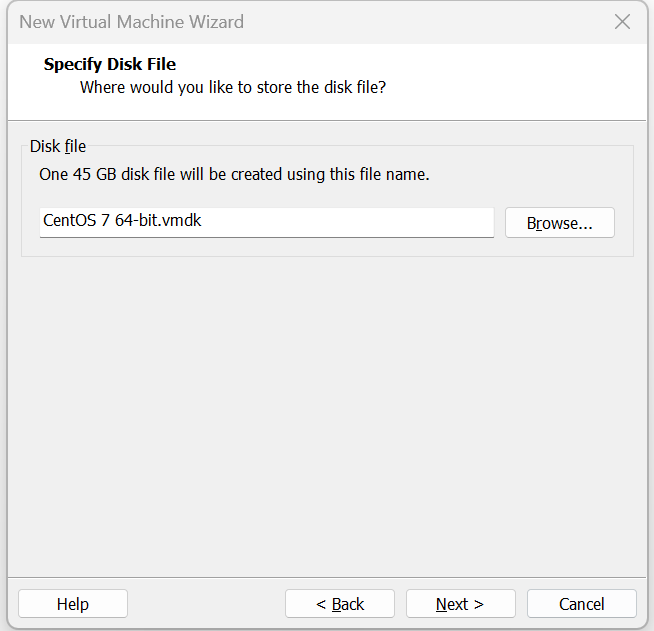Click the white header band beside the heading
Screen dimensions: 654x631
click(450, 70)
